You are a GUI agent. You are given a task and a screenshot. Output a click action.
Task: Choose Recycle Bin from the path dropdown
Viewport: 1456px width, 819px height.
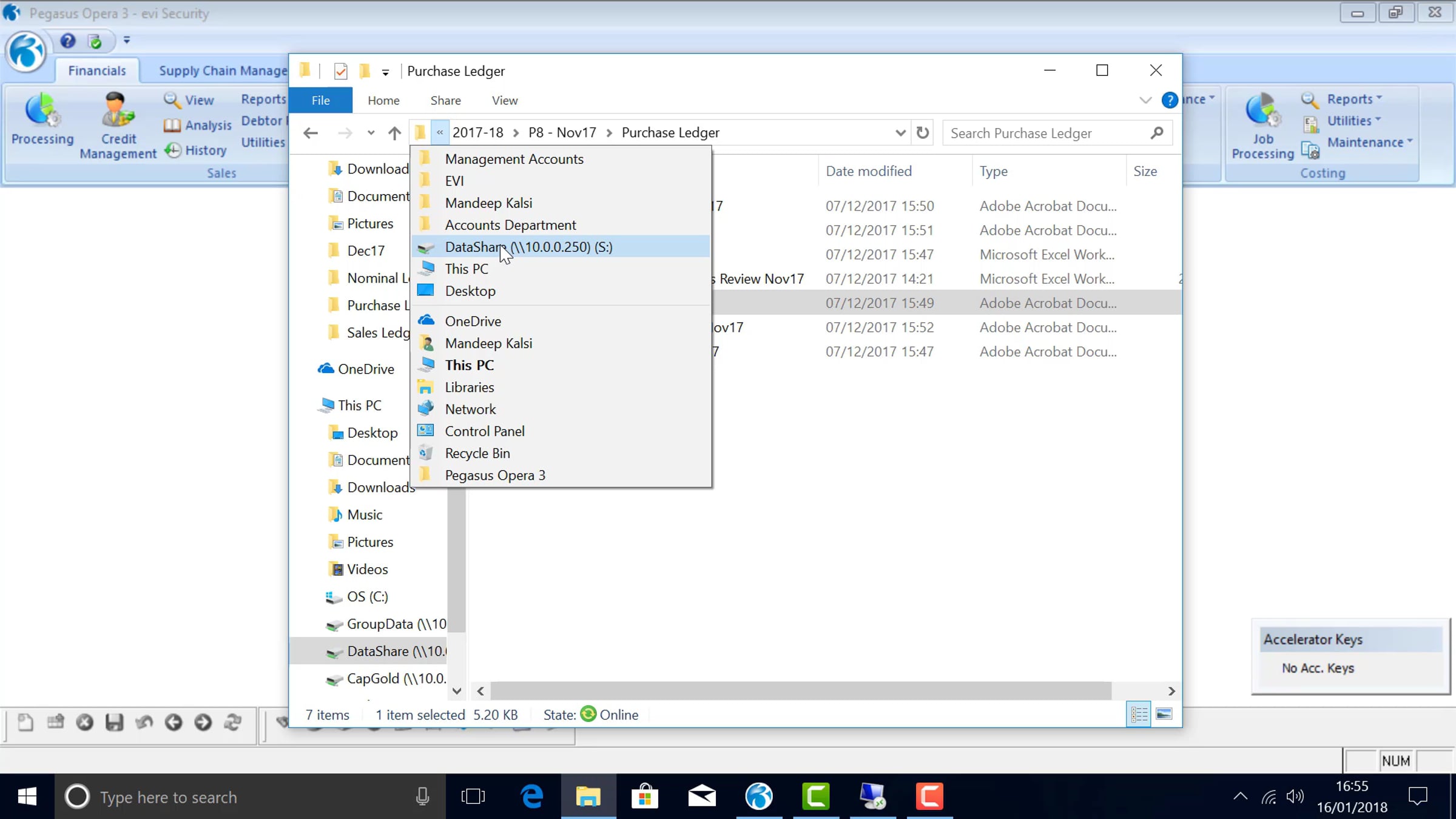[561, 453]
